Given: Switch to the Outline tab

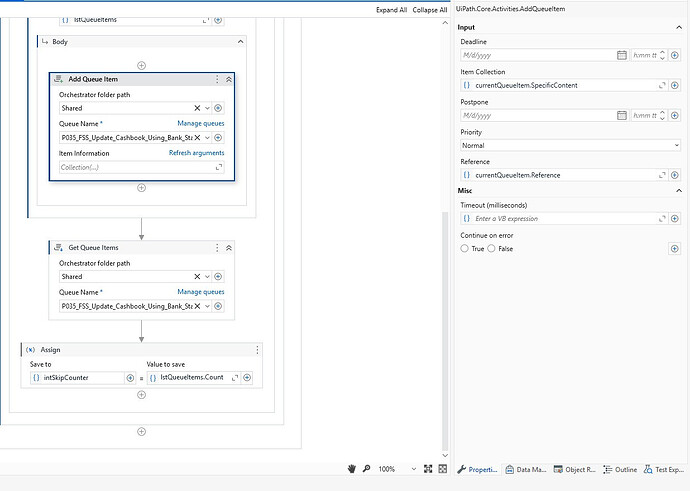Looking at the screenshot, I should coord(620,469).
